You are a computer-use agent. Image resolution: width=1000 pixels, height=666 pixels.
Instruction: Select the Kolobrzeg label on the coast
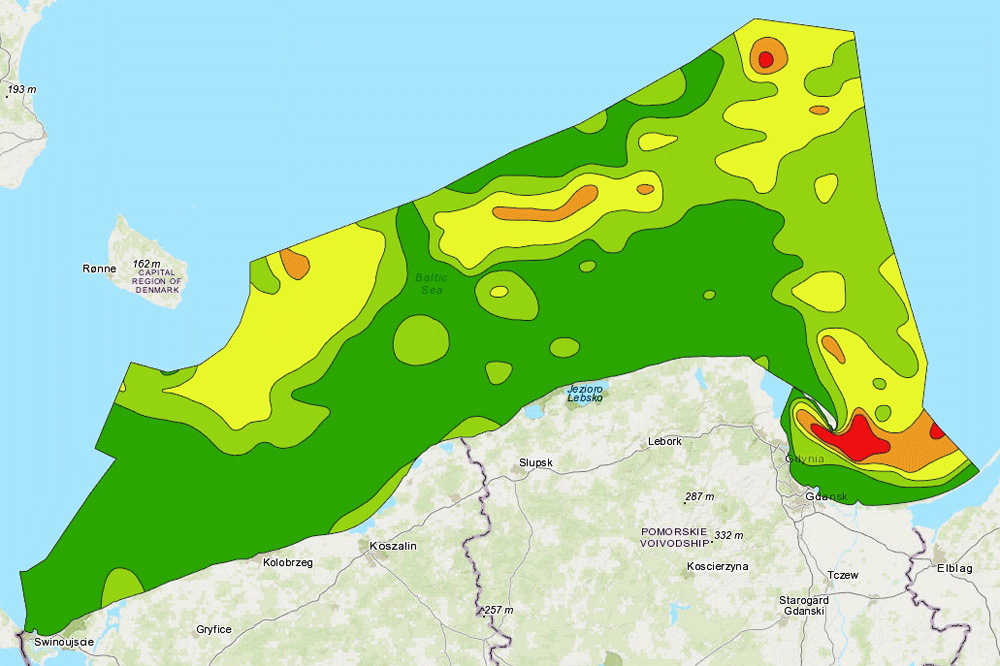[287, 563]
